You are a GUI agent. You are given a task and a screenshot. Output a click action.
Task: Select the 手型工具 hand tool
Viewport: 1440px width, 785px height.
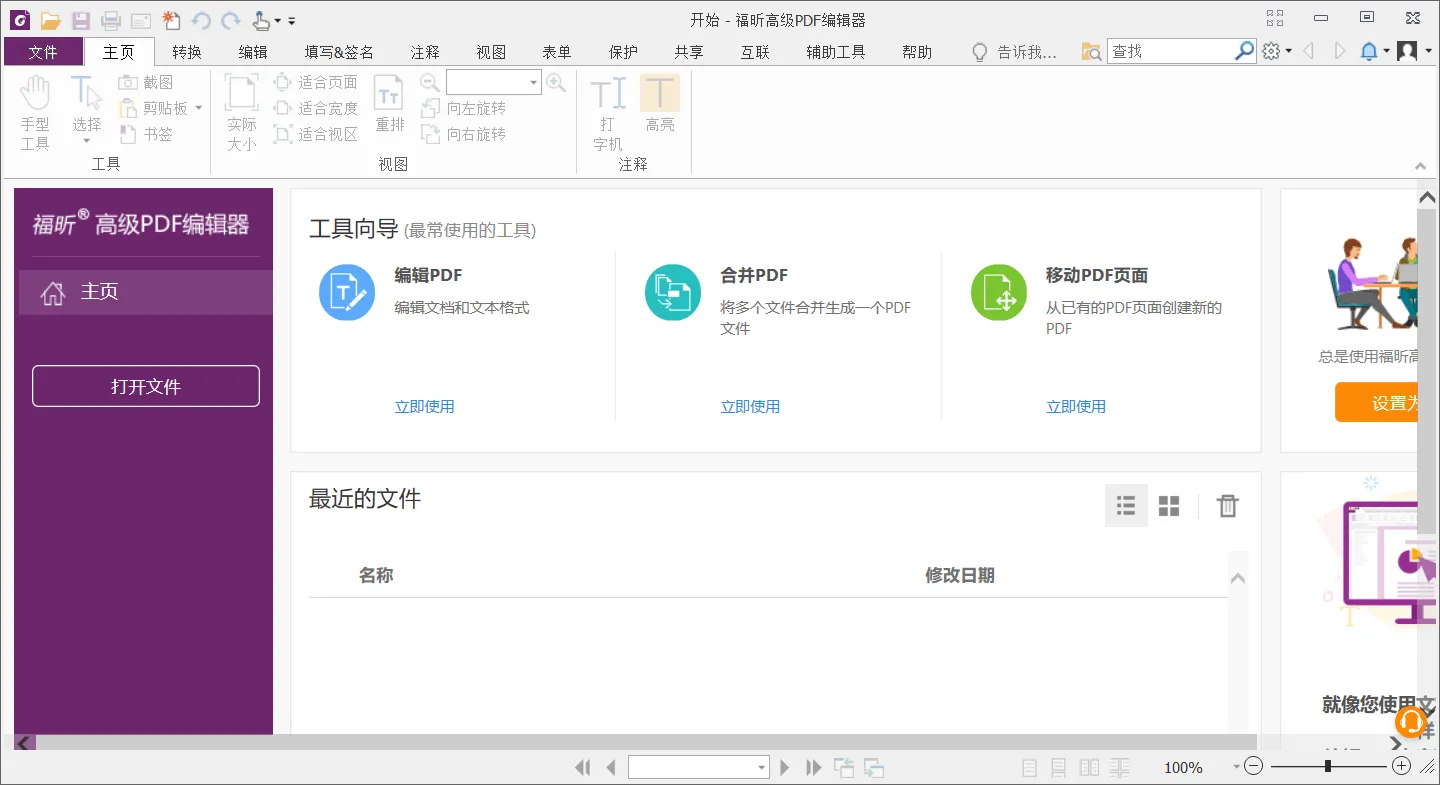(35, 113)
